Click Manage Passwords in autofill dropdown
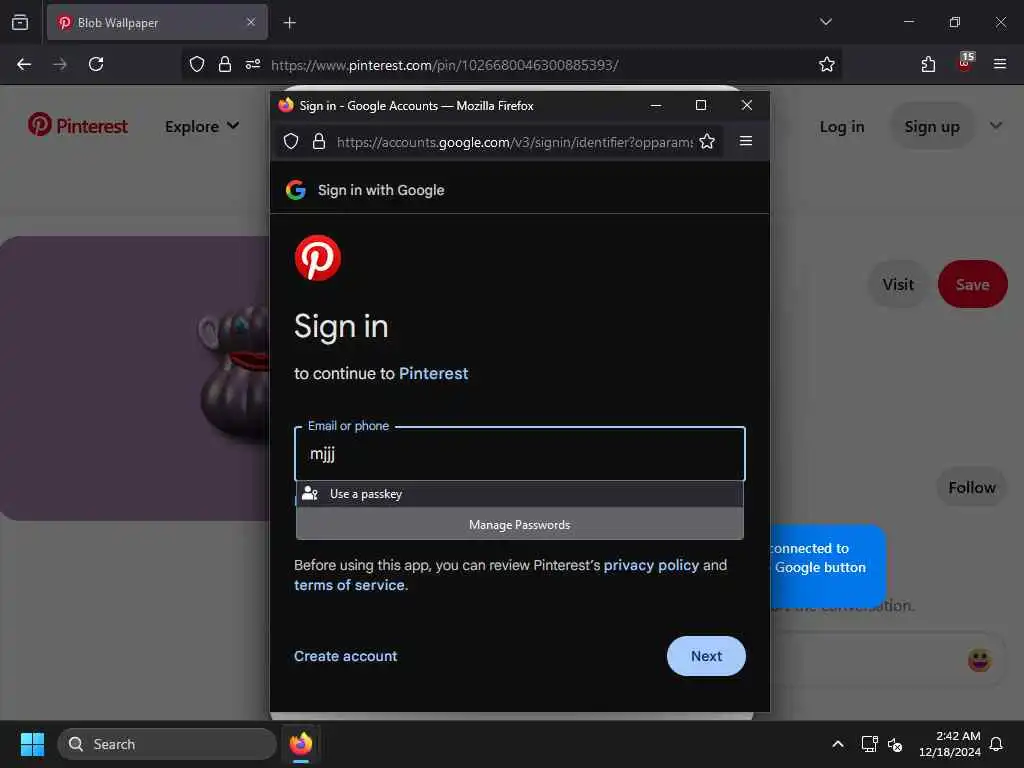This screenshot has height=768, width=1024. tap(520, 525)
